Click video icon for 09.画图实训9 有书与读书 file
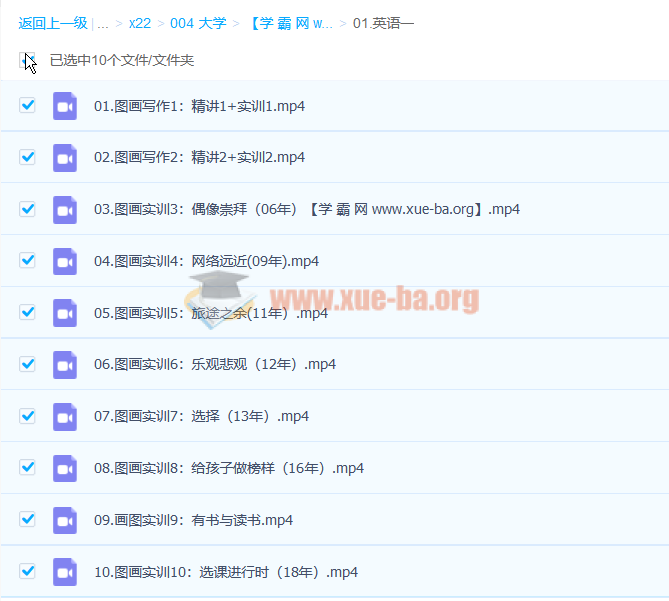 pos(65,520)
